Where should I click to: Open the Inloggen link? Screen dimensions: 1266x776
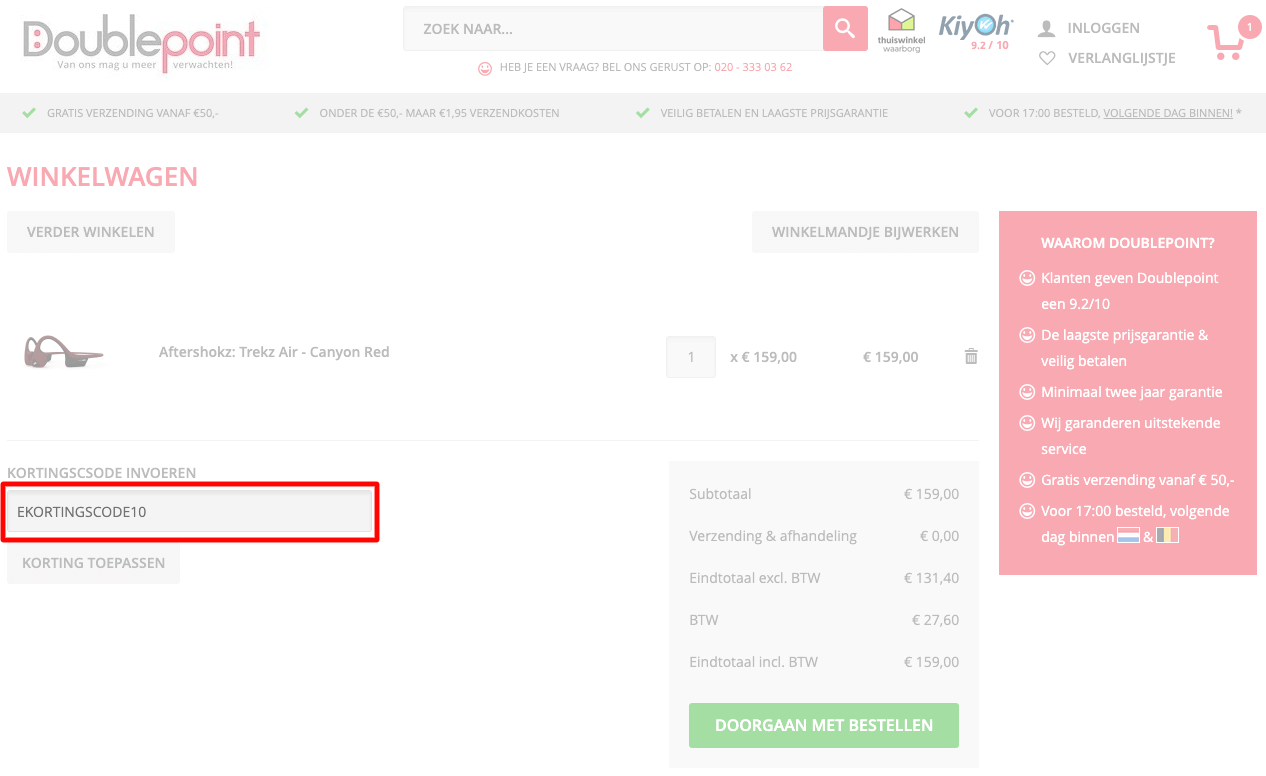tap(1104, 28)
